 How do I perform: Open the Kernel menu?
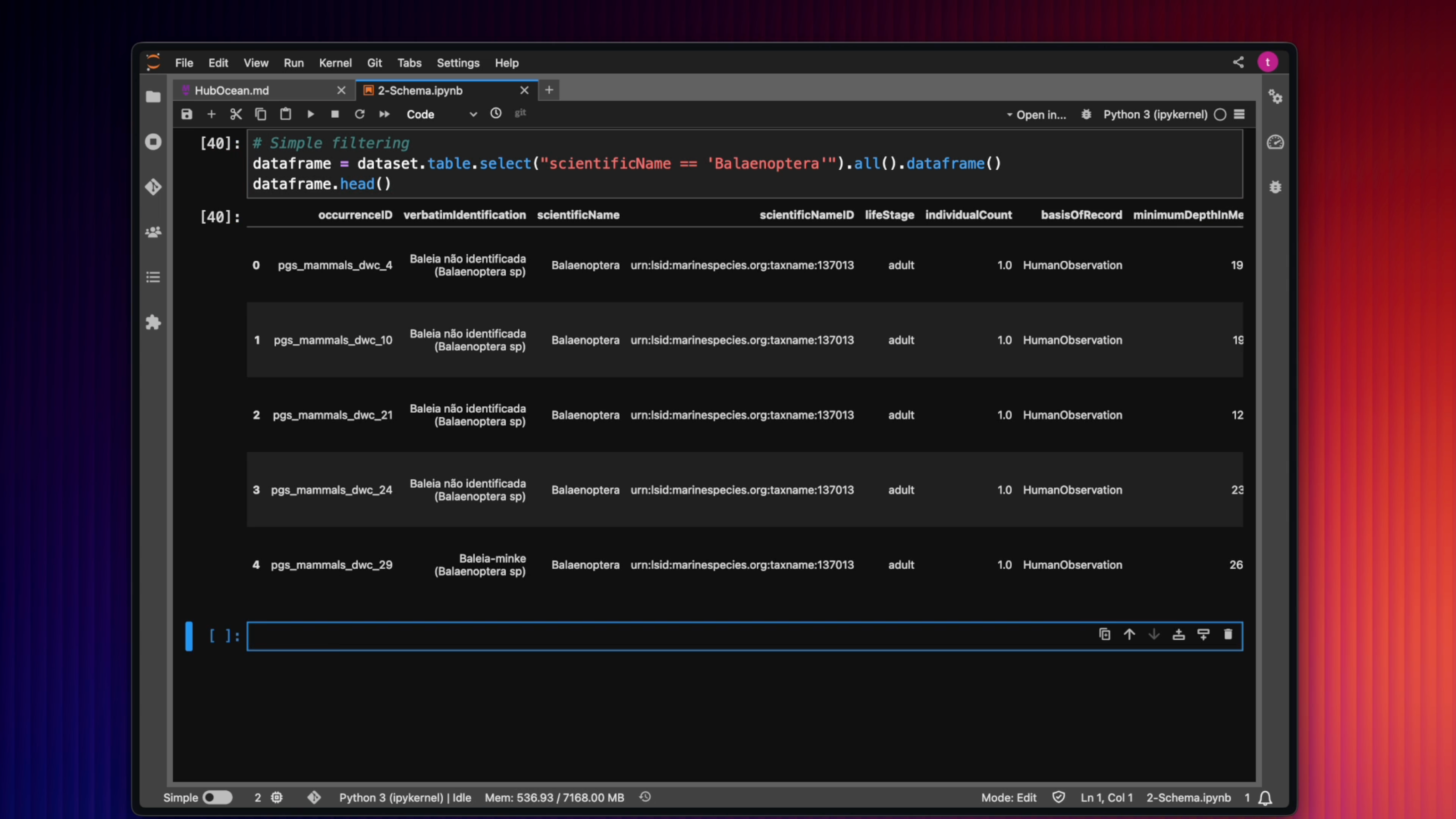point(334,63)
